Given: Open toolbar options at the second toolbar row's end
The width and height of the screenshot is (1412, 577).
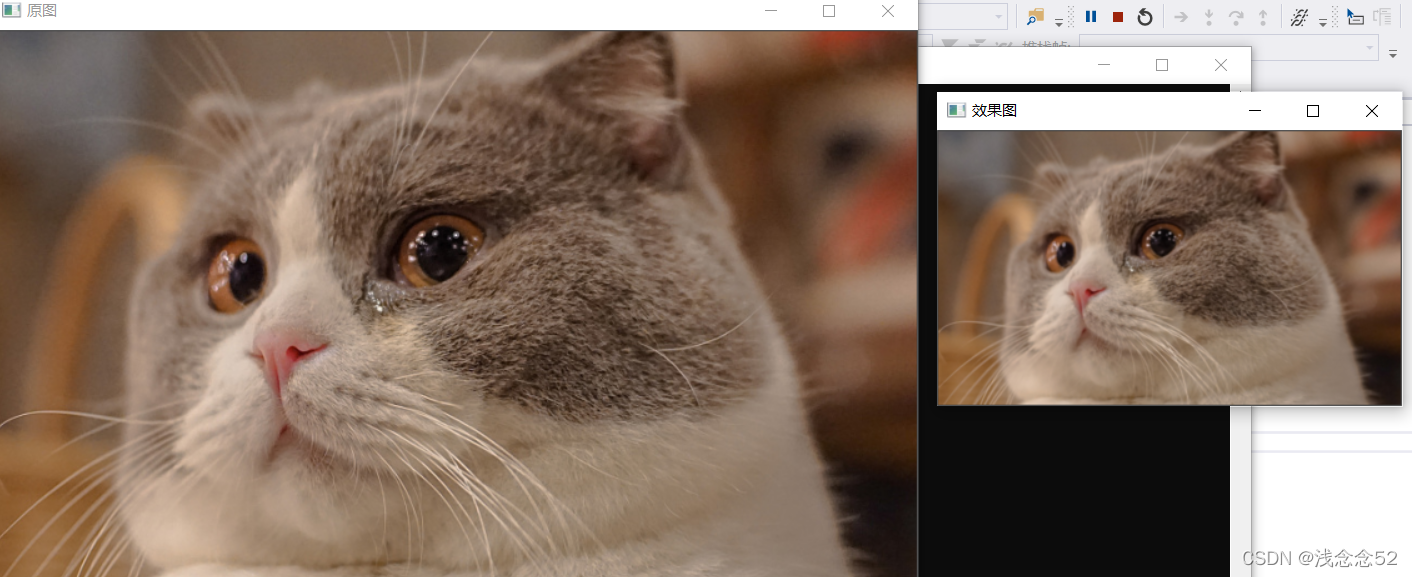Looking at the screenshot, I should (1393, 52).
